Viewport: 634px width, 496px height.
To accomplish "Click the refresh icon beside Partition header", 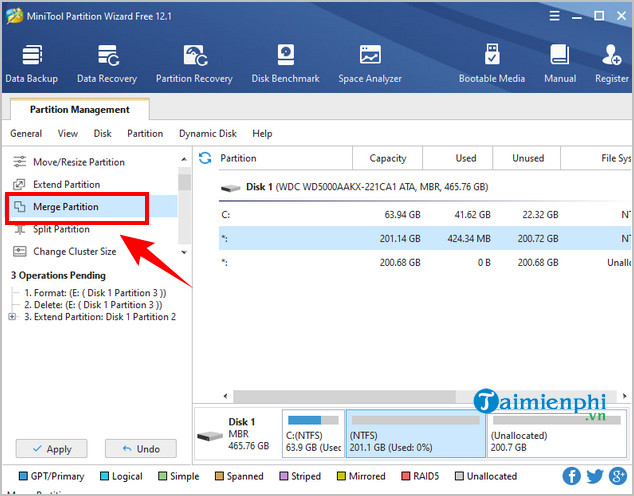I will point(205,158).
